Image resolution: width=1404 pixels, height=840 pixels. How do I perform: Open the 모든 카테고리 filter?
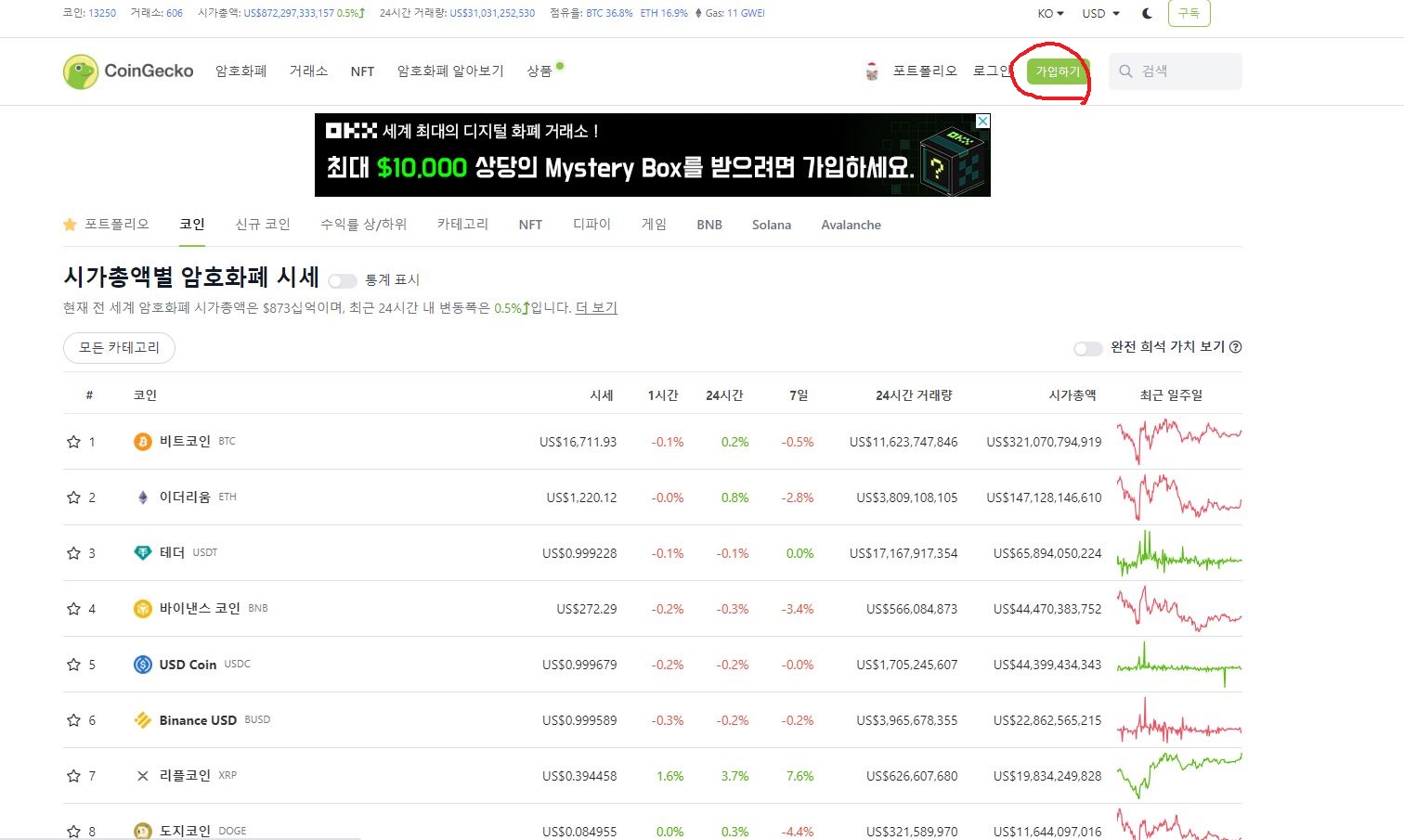[119, 348]
